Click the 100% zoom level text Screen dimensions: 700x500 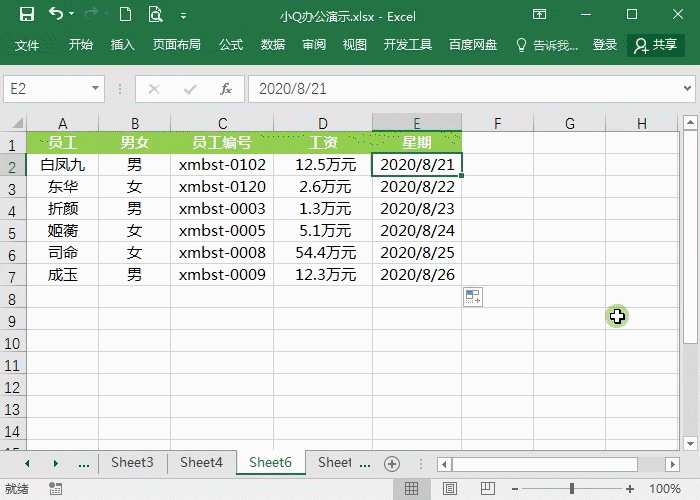point(665,488)
